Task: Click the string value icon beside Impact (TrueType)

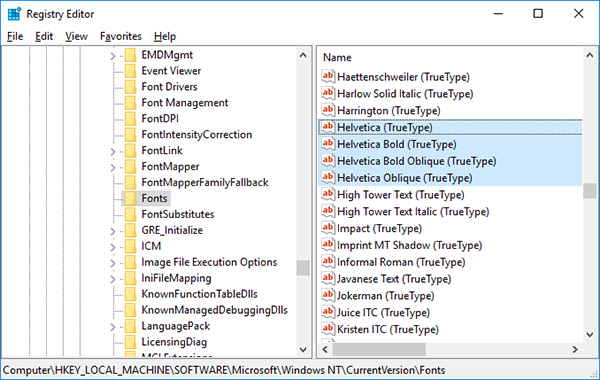Action: [328, 228]
